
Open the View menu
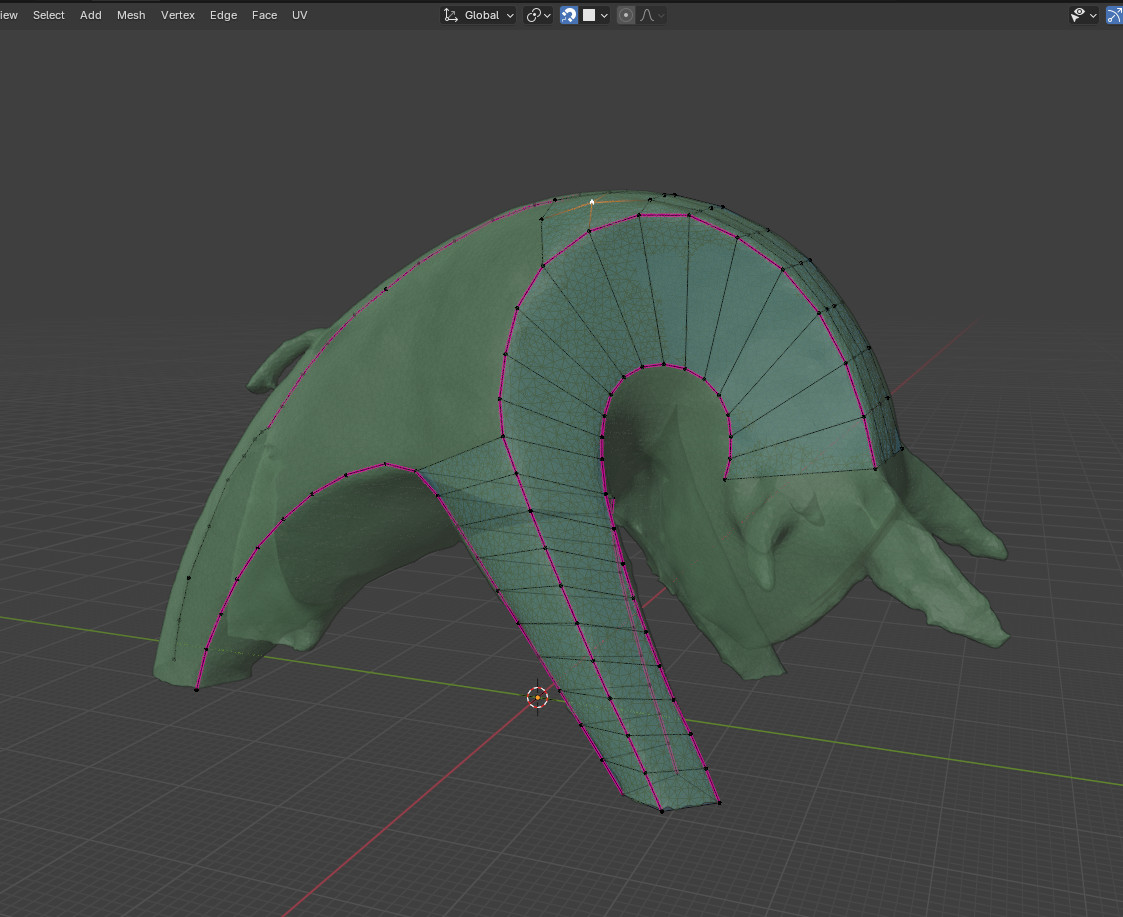point(9,15)
